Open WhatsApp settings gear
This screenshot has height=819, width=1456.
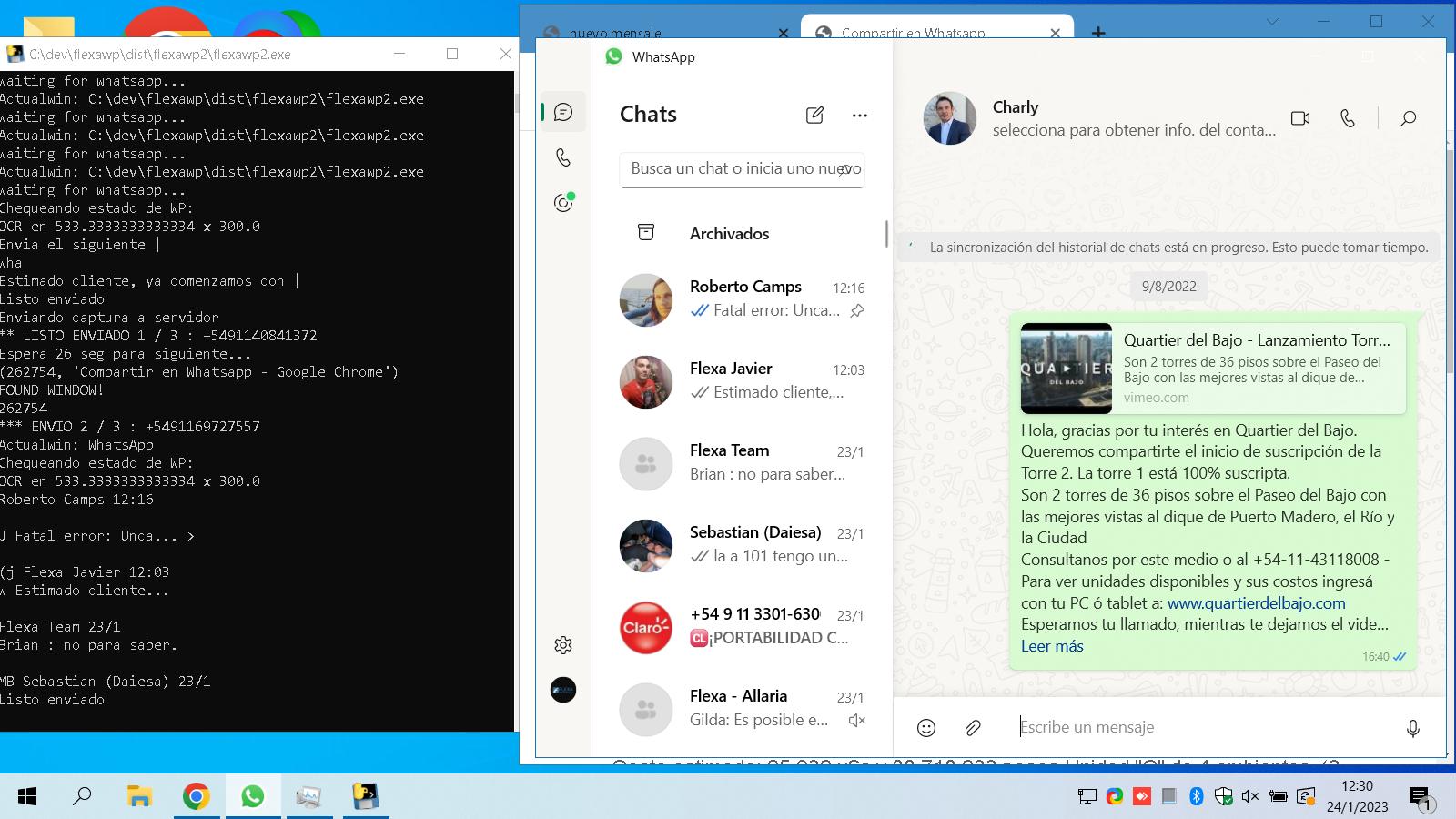tap(563, 645)
